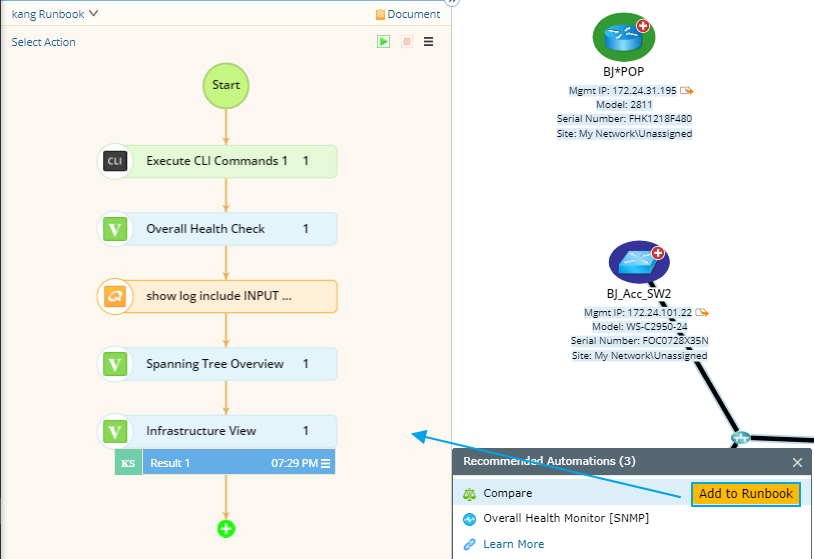Open the Learn More link
814x559 pixels.
point(514,544)
